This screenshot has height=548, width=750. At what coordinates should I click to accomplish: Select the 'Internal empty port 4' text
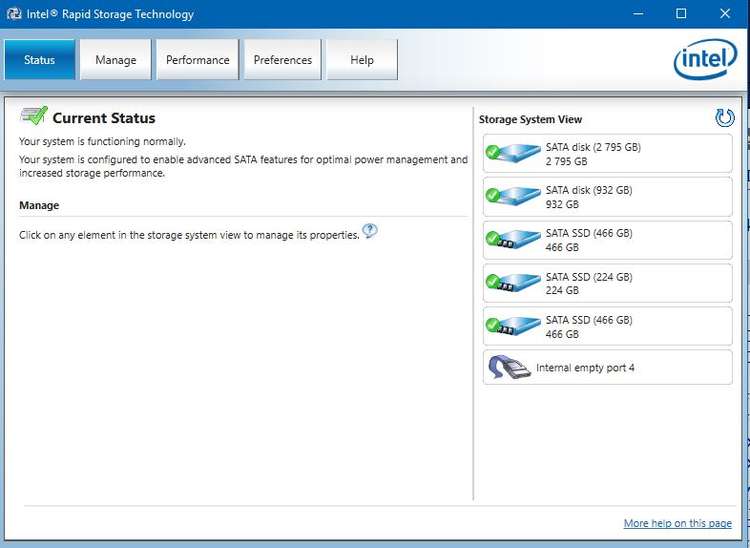pyautogui.click(x=585, y=367)
